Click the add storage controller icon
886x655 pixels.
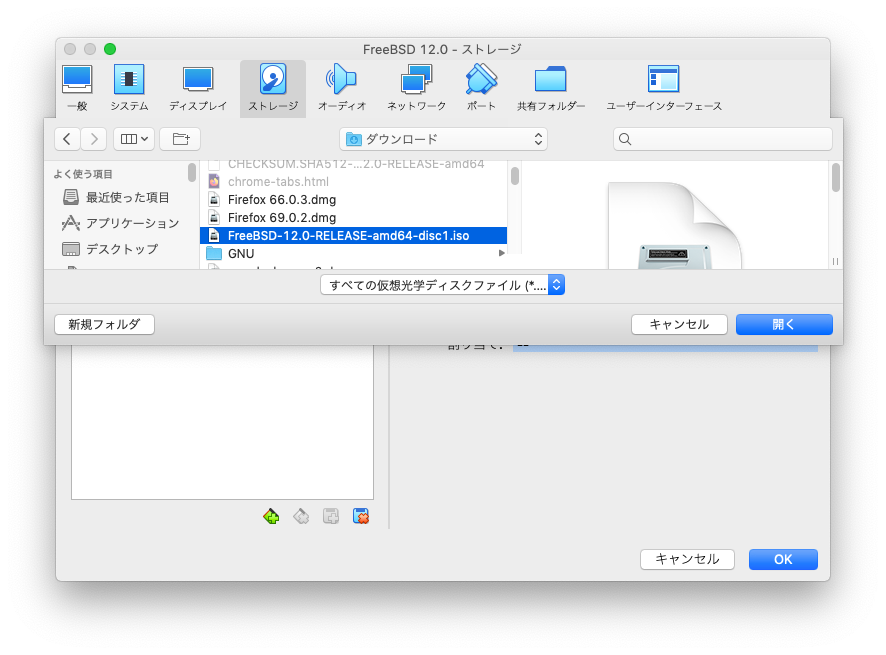tap(271, 516)
